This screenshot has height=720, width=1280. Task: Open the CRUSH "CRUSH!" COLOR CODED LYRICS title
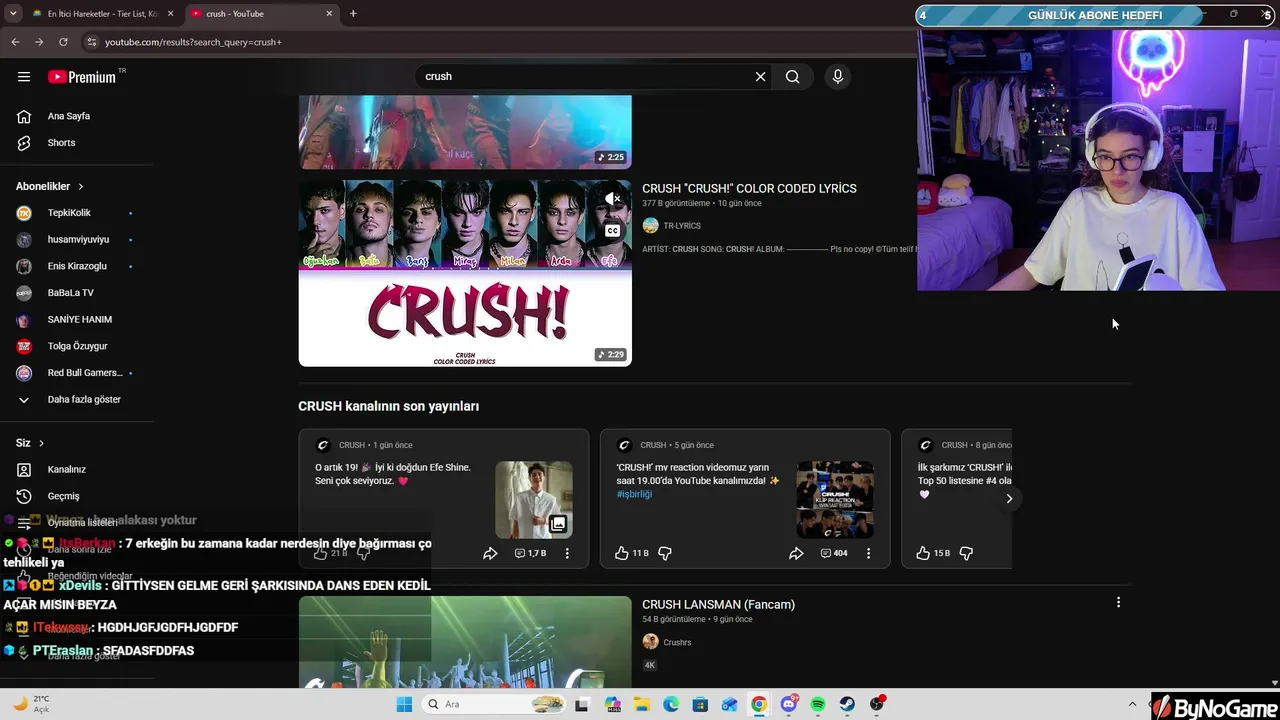click(x=749, y=188)
